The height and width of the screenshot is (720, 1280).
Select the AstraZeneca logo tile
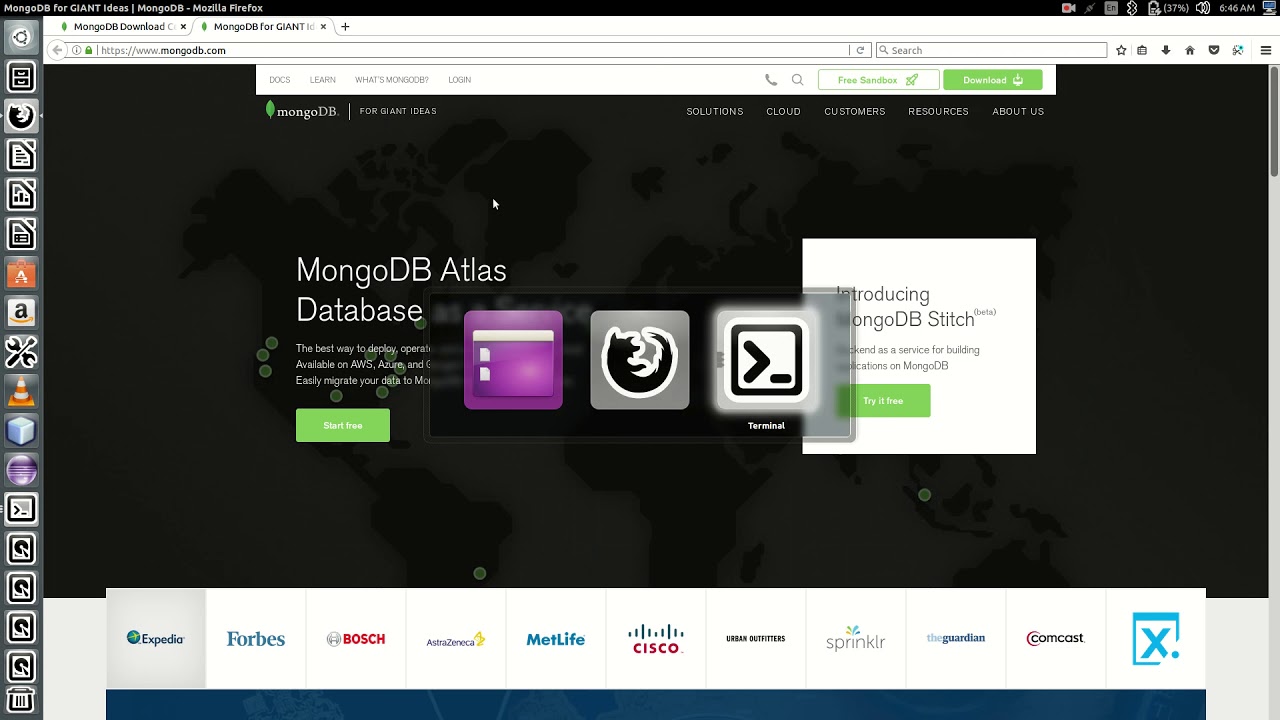pyautogui.click(x=456, y=638)
